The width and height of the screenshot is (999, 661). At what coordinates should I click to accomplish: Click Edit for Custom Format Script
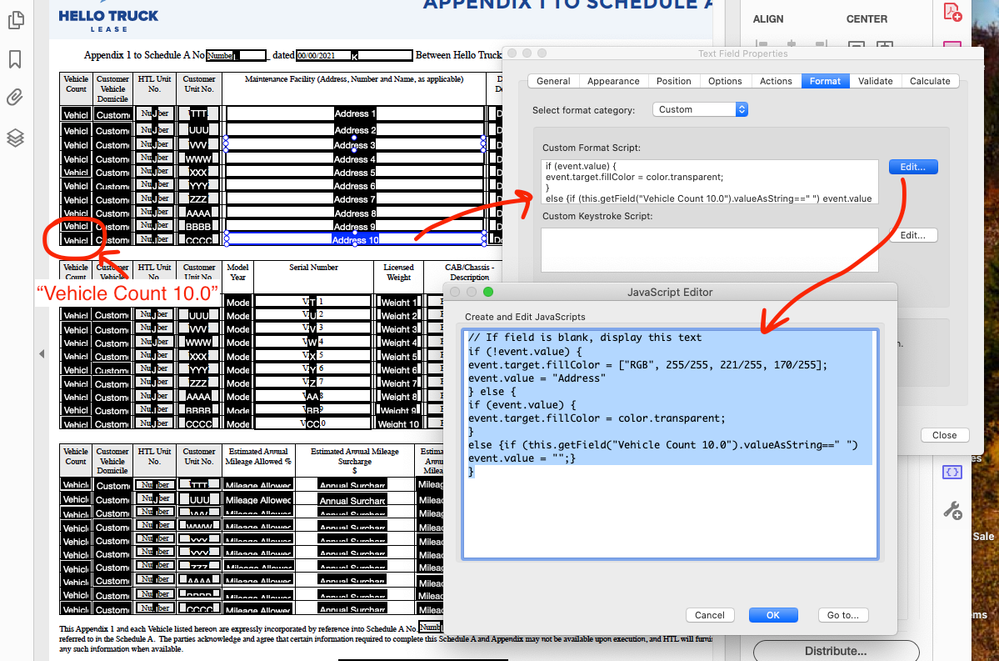pos(911,166)
